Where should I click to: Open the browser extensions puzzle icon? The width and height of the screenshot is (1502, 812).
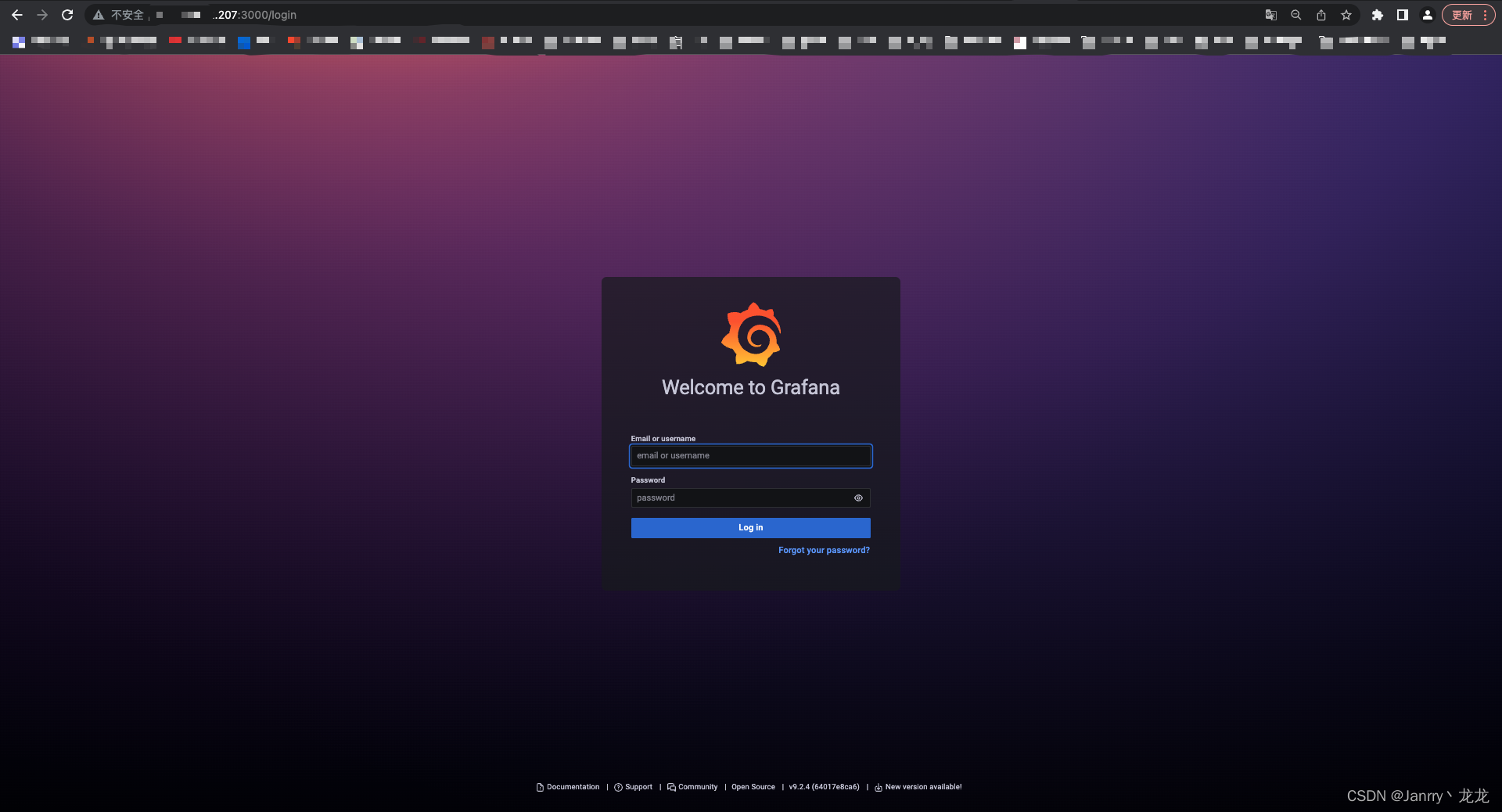1378,15
